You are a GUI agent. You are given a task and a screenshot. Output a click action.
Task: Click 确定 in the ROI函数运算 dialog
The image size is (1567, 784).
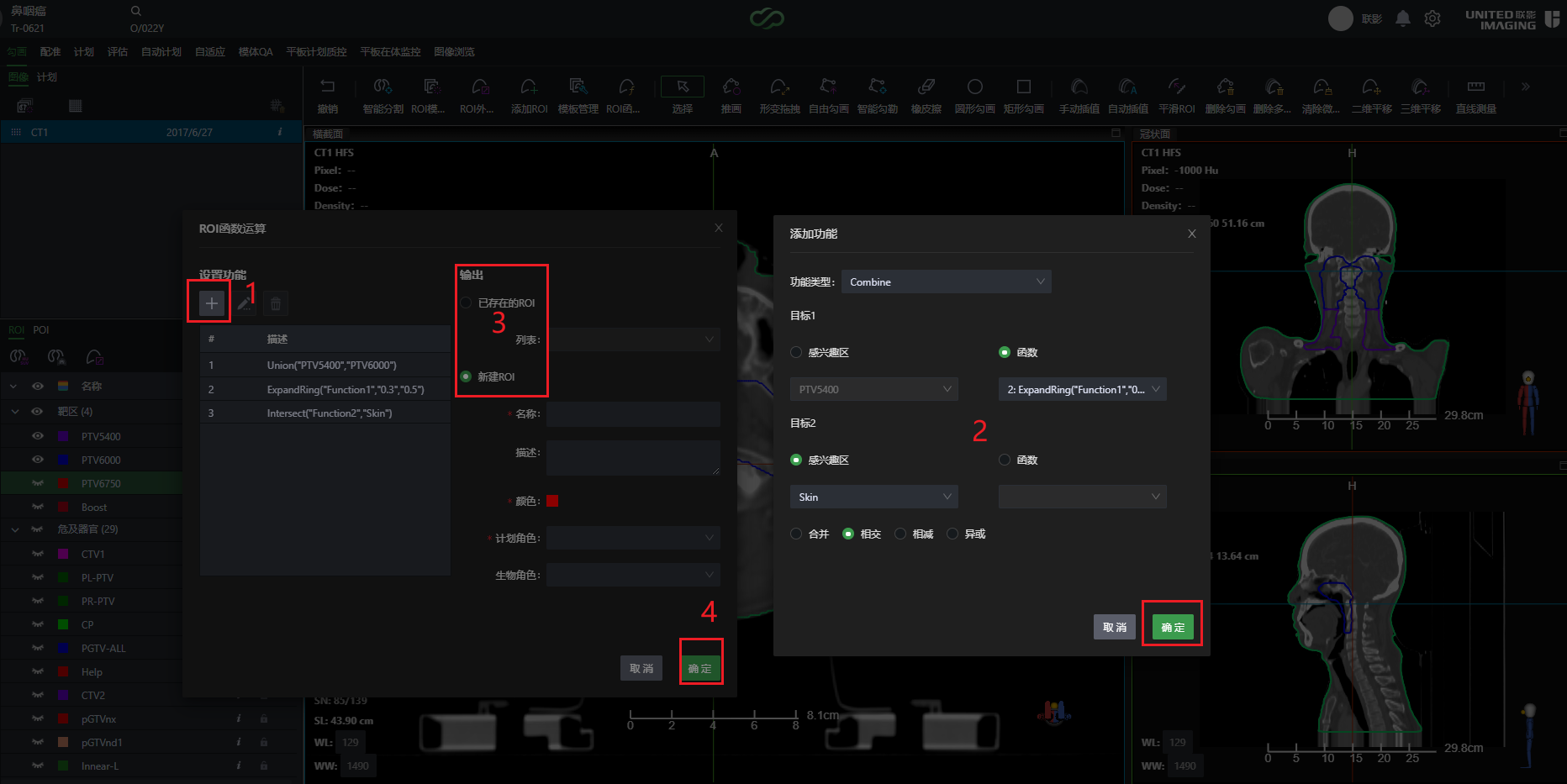click(700, 668)
